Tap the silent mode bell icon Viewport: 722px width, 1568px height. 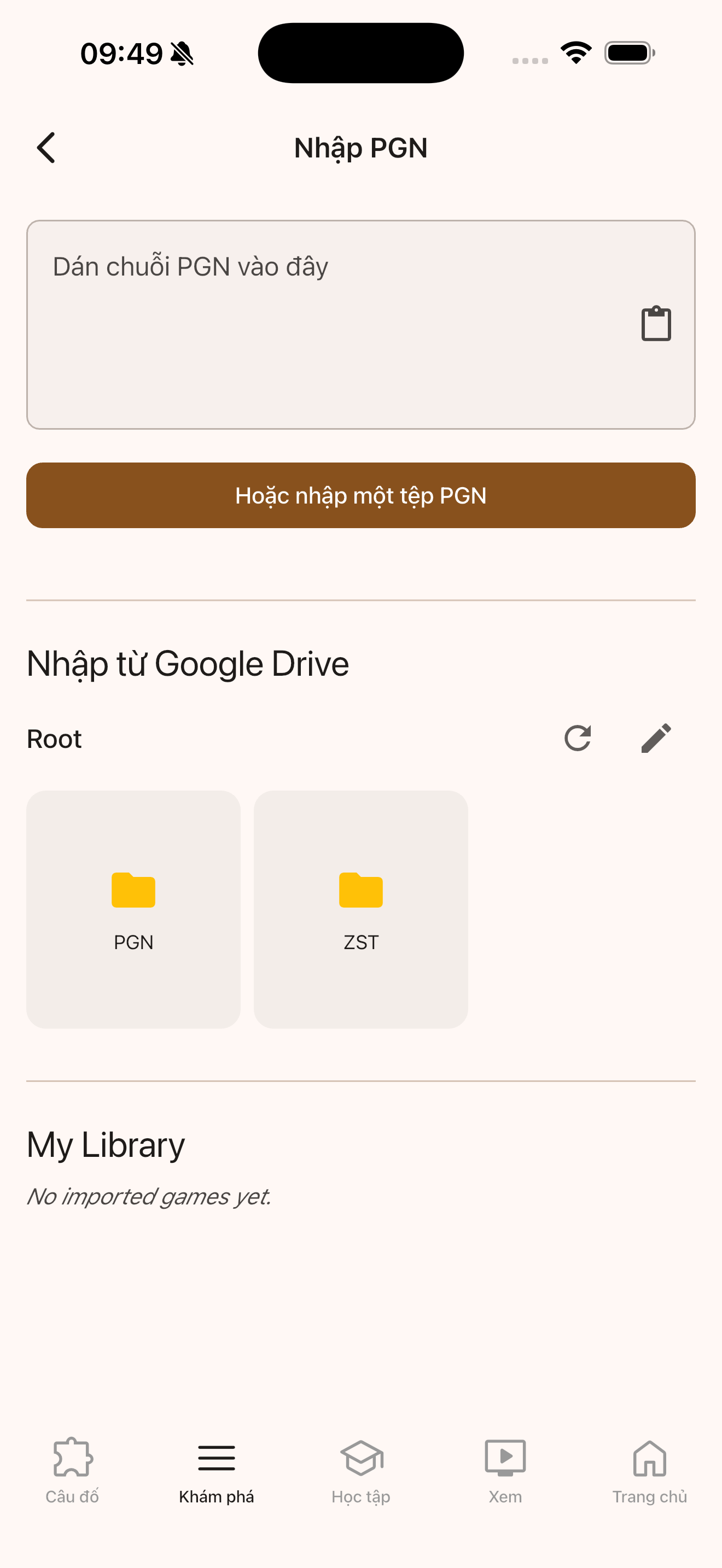(x=182, y=54)
